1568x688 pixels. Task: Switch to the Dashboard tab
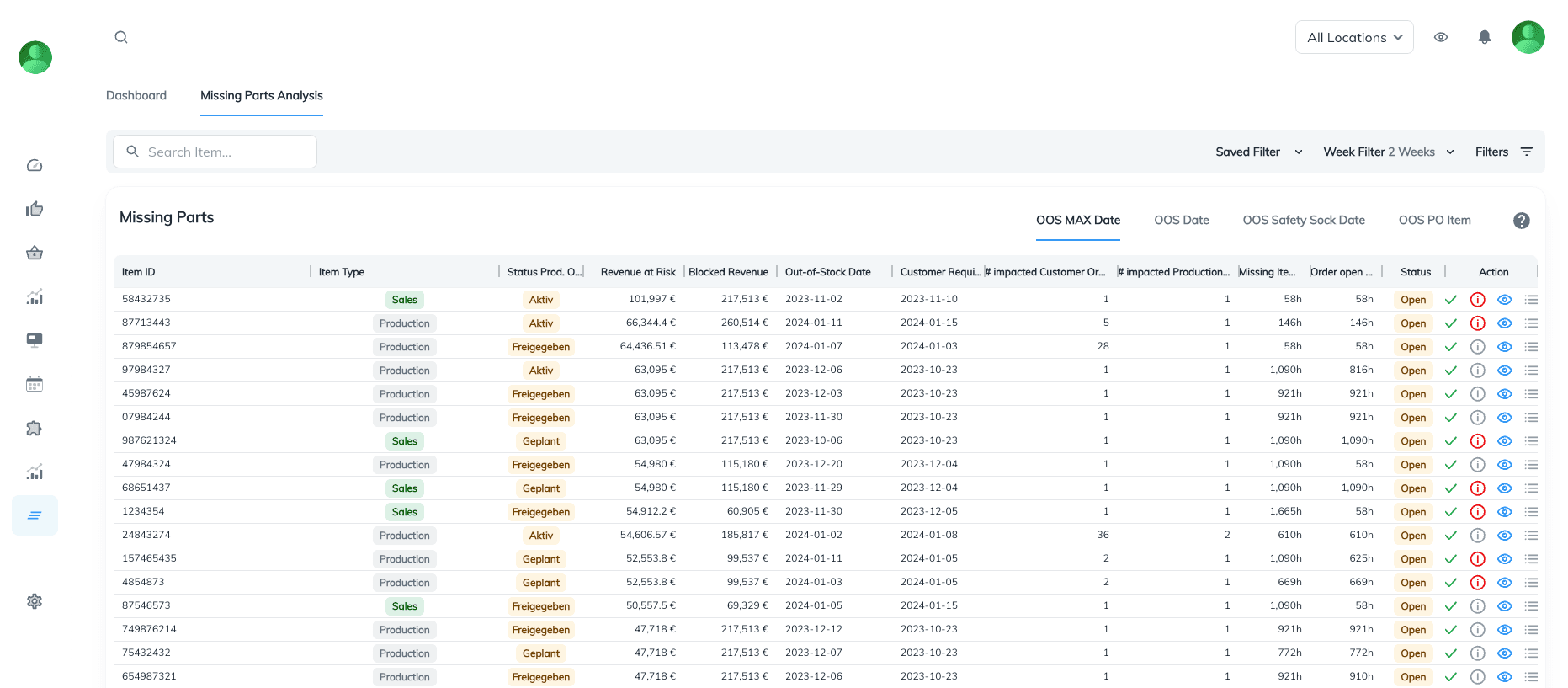tap(136, 95)
